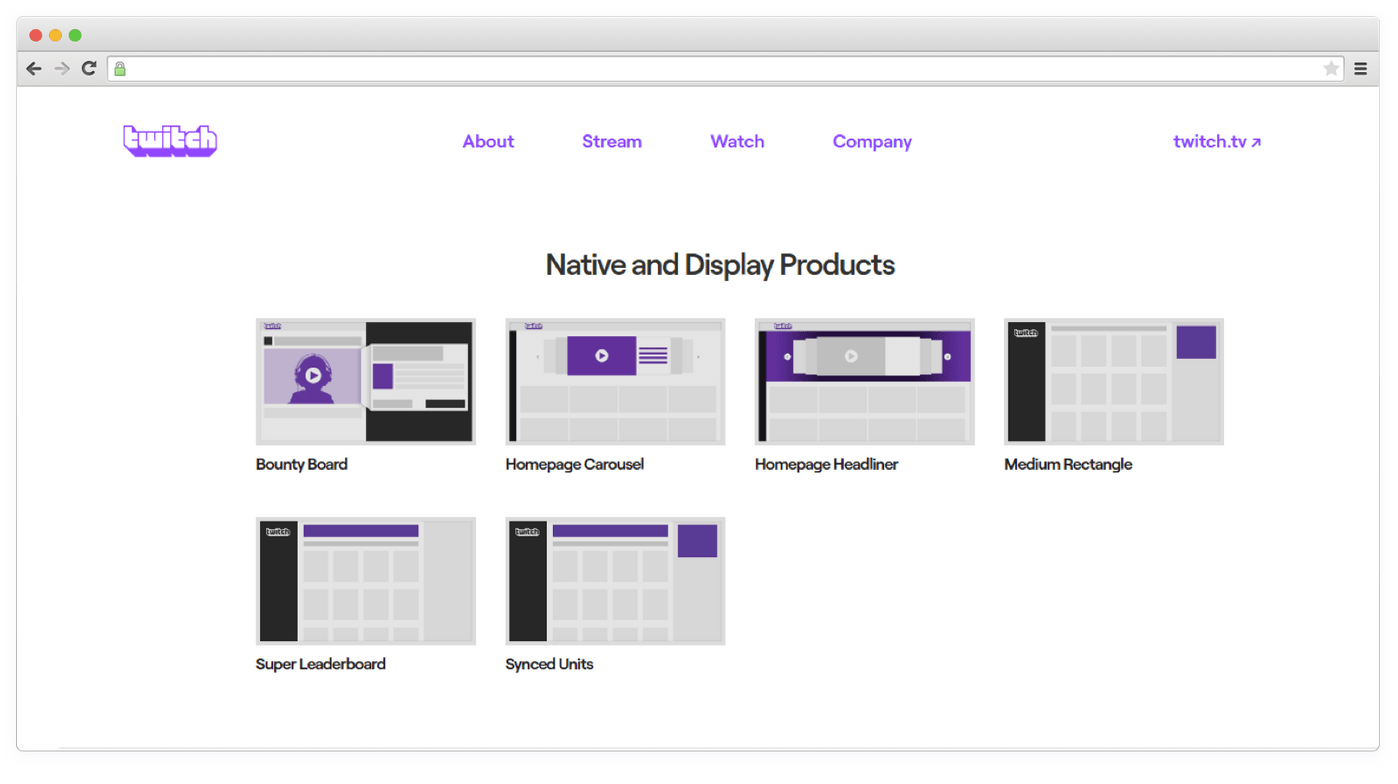1398x784 pixels.
Task: Reload the page with the refresh icon
Action: [x=89, y=68]
